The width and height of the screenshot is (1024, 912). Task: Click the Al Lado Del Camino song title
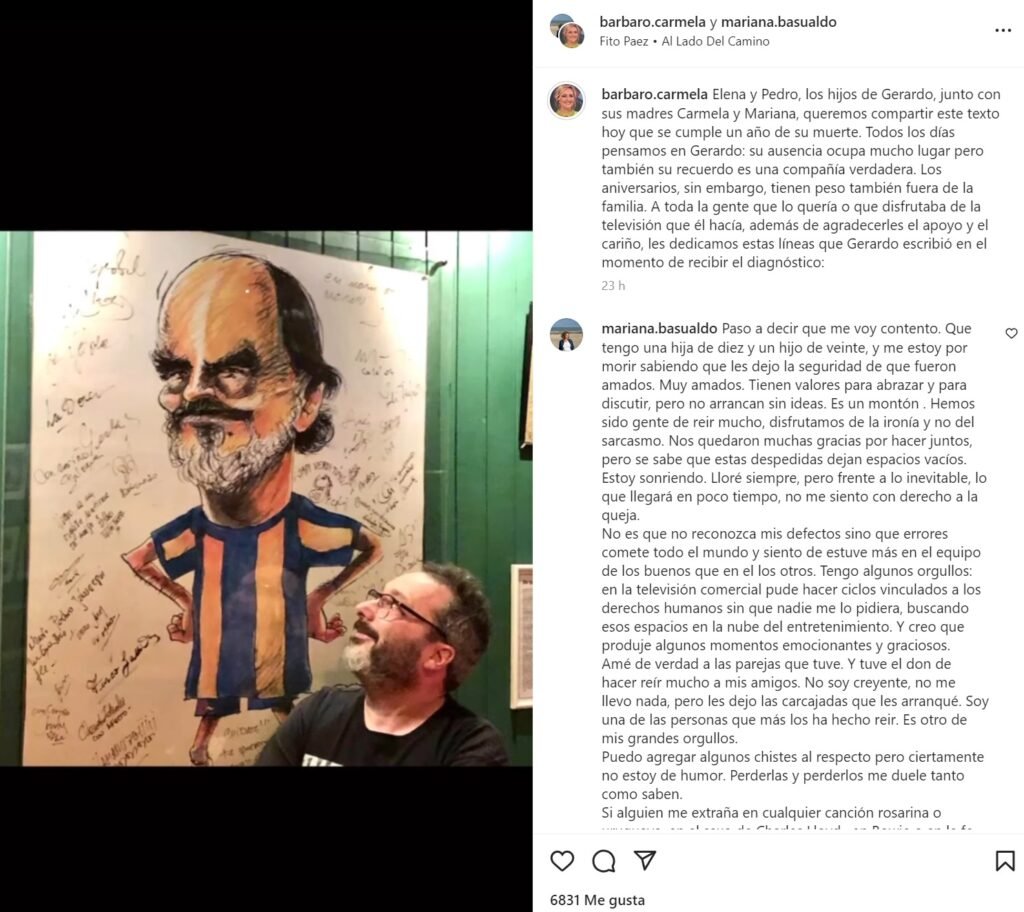[x=716, y=41]
